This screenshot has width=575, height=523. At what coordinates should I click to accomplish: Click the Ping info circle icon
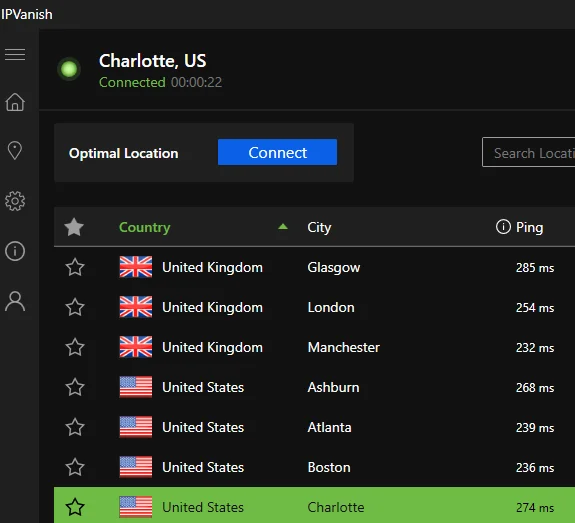(503, 227)
